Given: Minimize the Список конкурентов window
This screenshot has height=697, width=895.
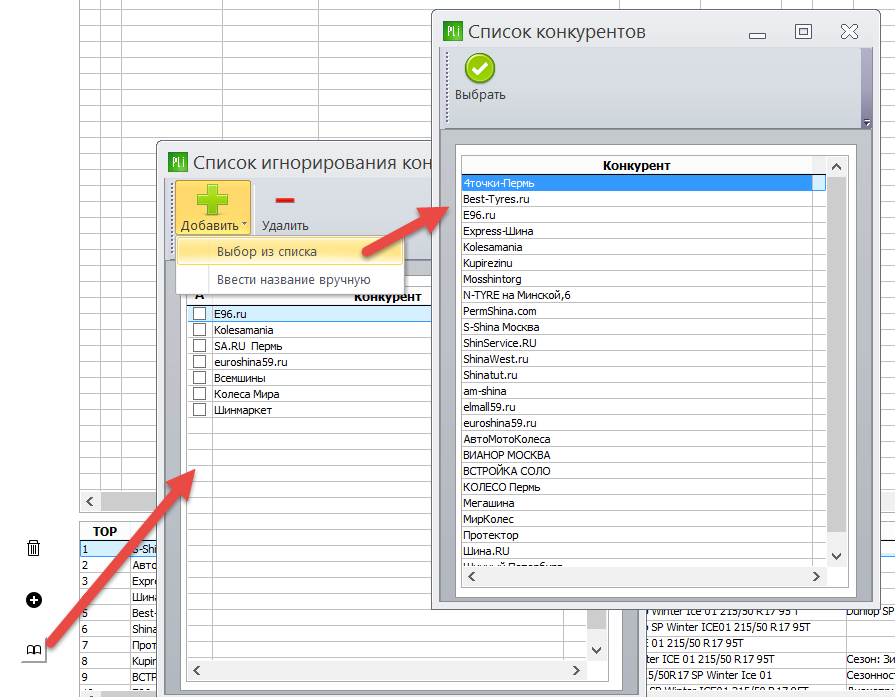Looking at the screenshot, I should click(x=757, y=35).
